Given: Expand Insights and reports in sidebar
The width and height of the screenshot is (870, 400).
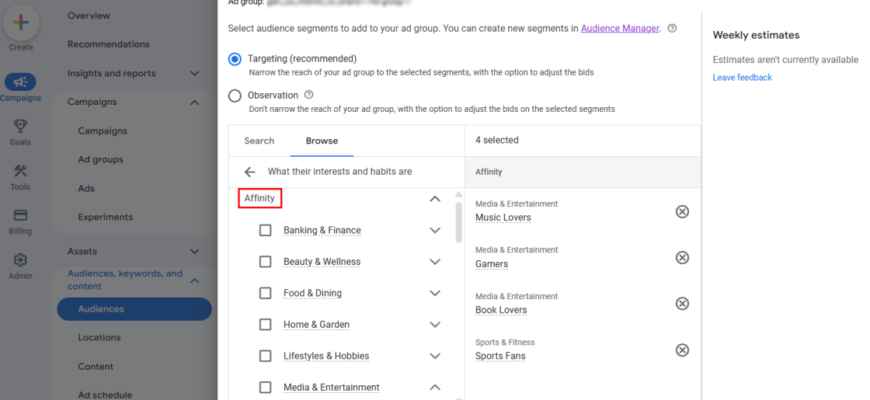Looking at the screenshot, I should 194,73.
